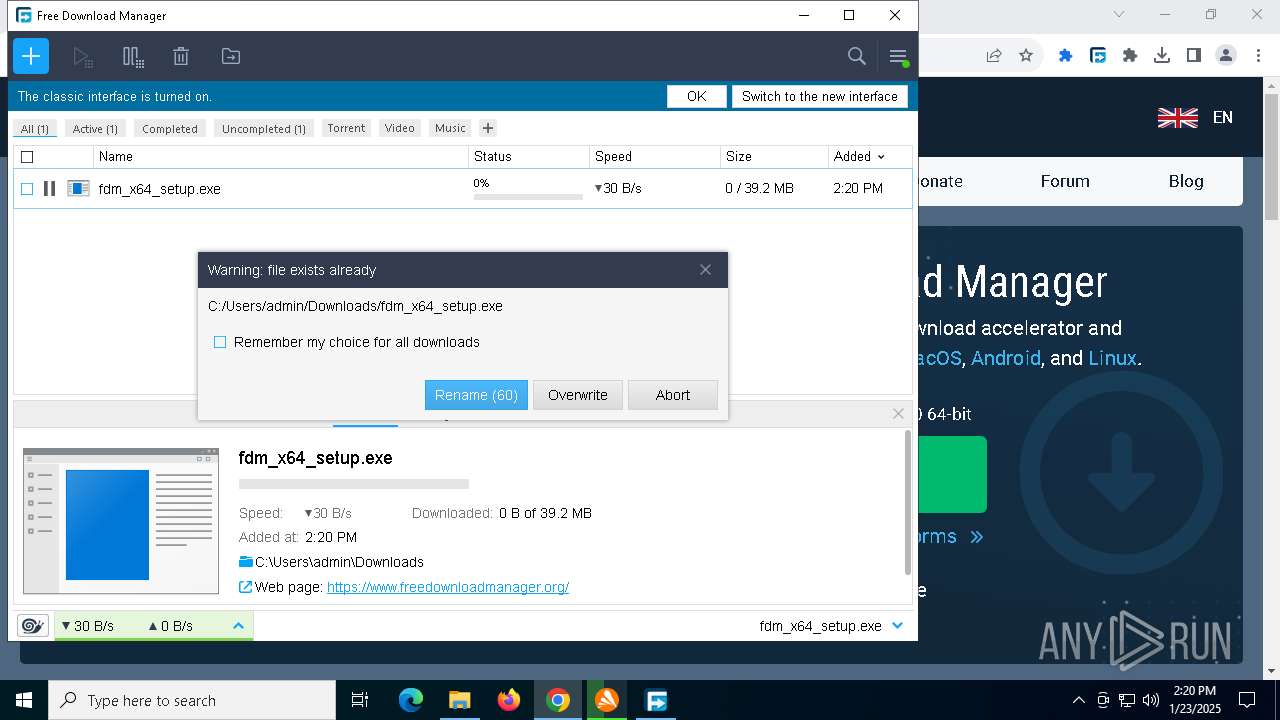Close the file exists warning dialog

point(705,270)
